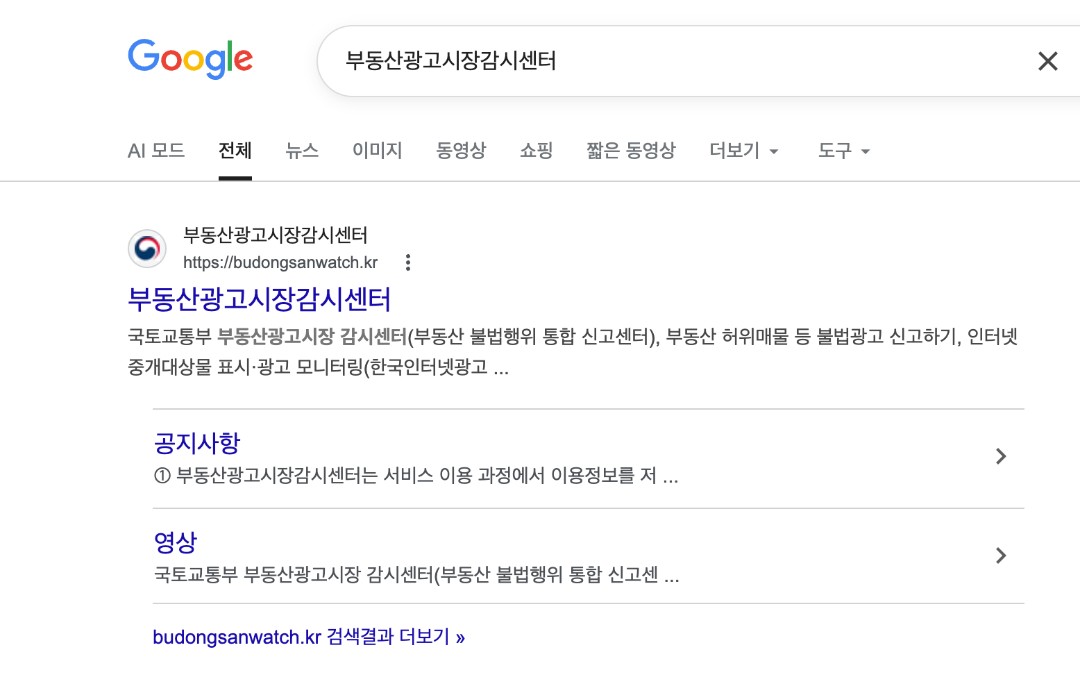Click budongsanwatch.kr 검색결과 더보기 link
This screenshot has width=1080, height=693.
coord(309,637)
